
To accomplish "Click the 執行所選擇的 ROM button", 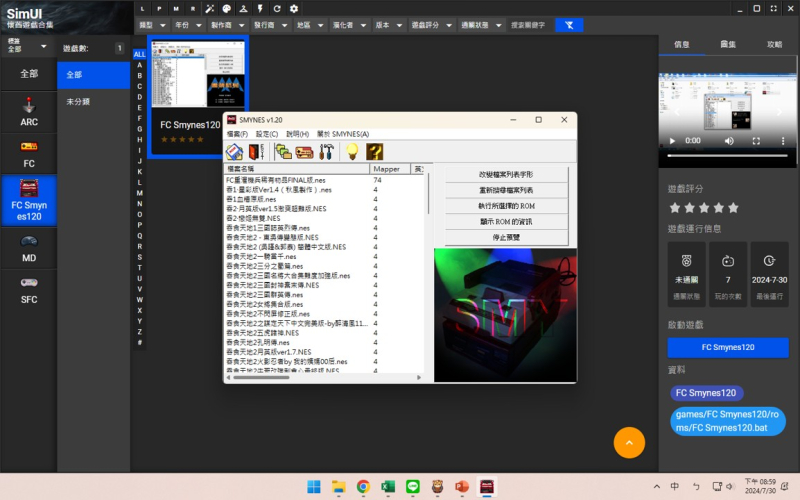I will tap(506, 206).
